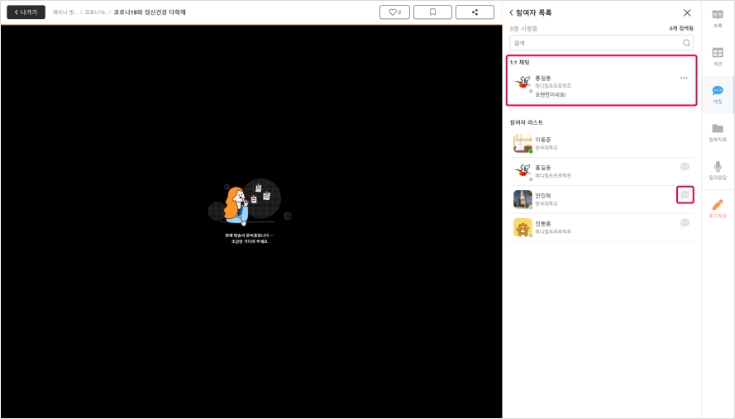Open the 첨부자료 attachments folder tab
Viewport: 735px width, 419px height.
[718, 132]
